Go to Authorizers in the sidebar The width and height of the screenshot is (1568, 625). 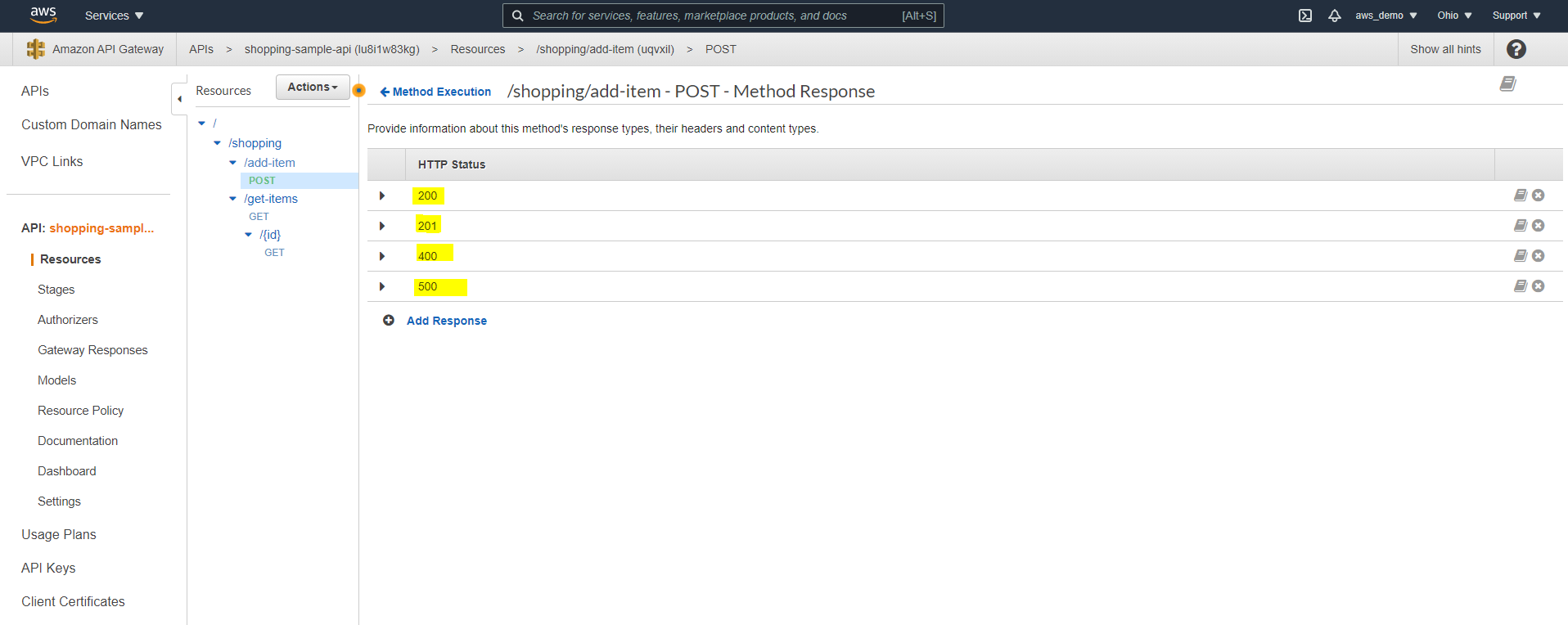click(67, 320)
